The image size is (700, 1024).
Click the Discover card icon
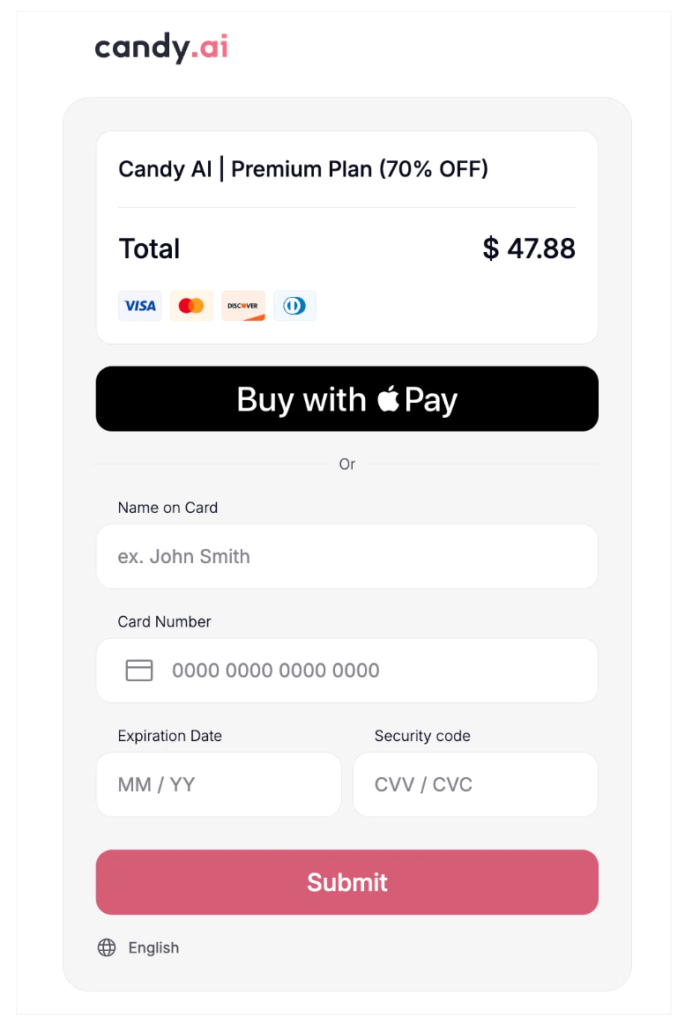point(243,305)
